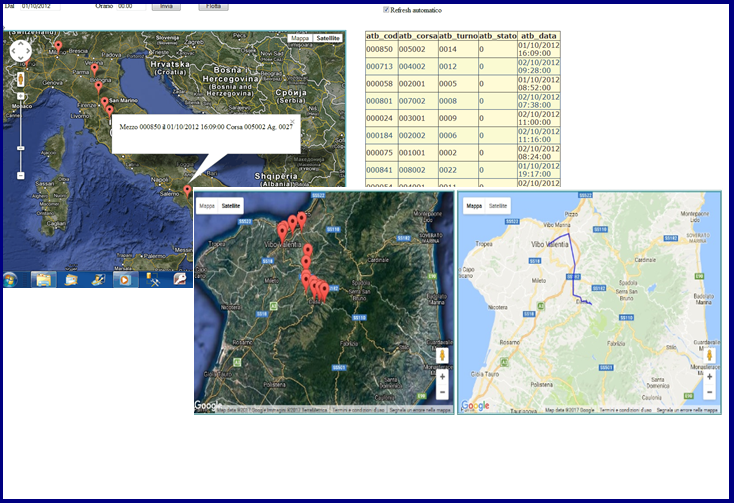Select the red marker near Salerno

coord(187,190)
